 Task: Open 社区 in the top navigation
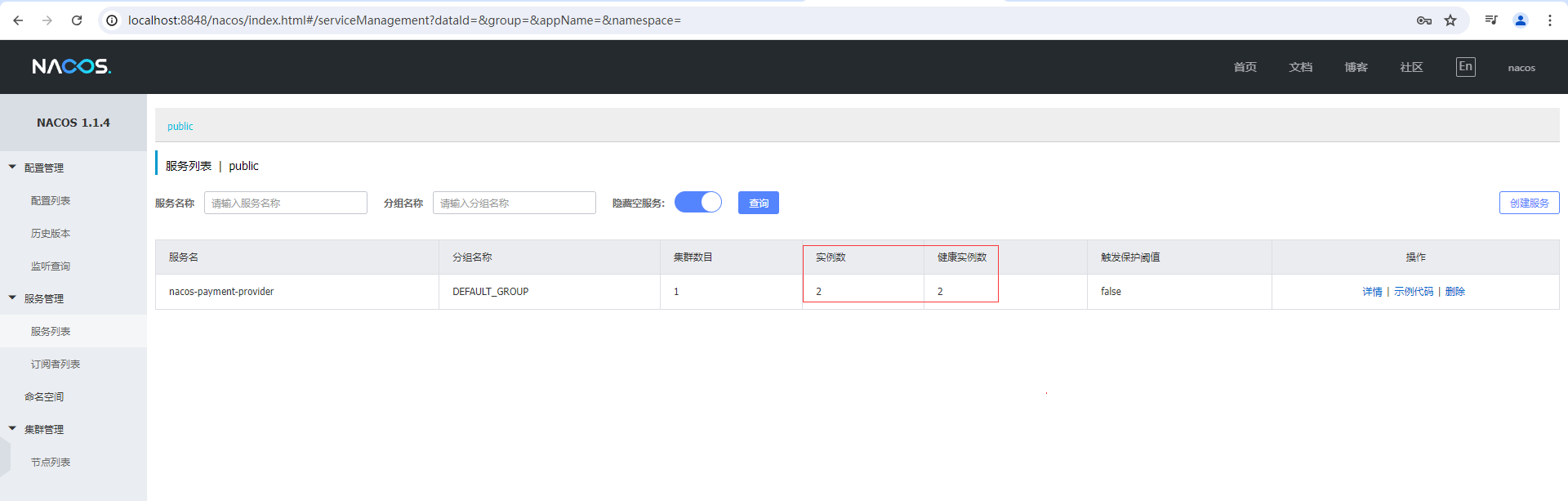click(1412, 67)
